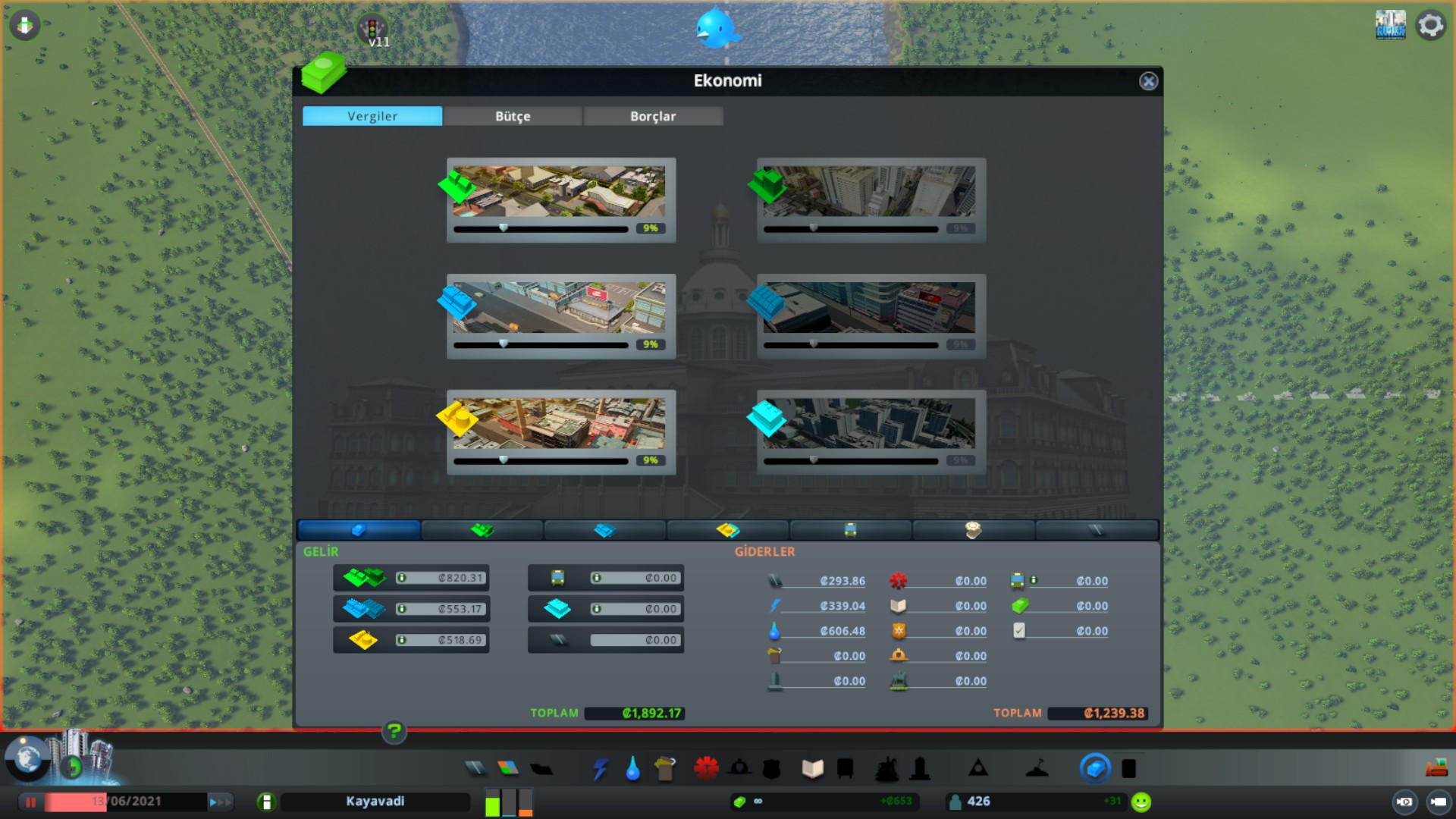Switch to the Bütçe tab

(x=513, y=116)
